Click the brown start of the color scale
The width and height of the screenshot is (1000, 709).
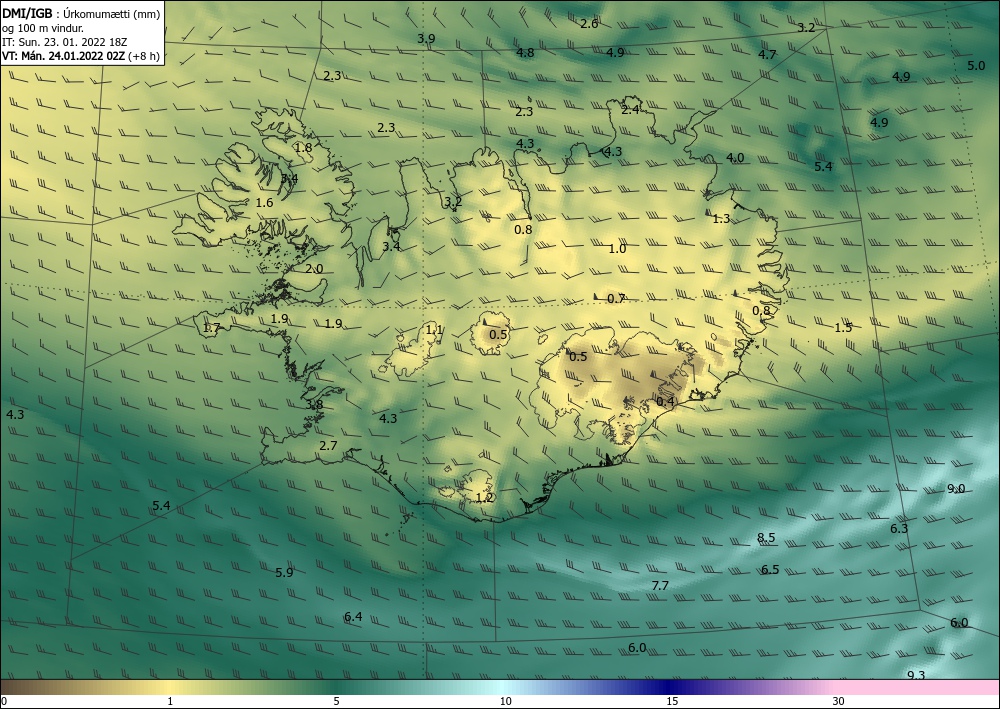pyautogui.click(x=26, y=687)
